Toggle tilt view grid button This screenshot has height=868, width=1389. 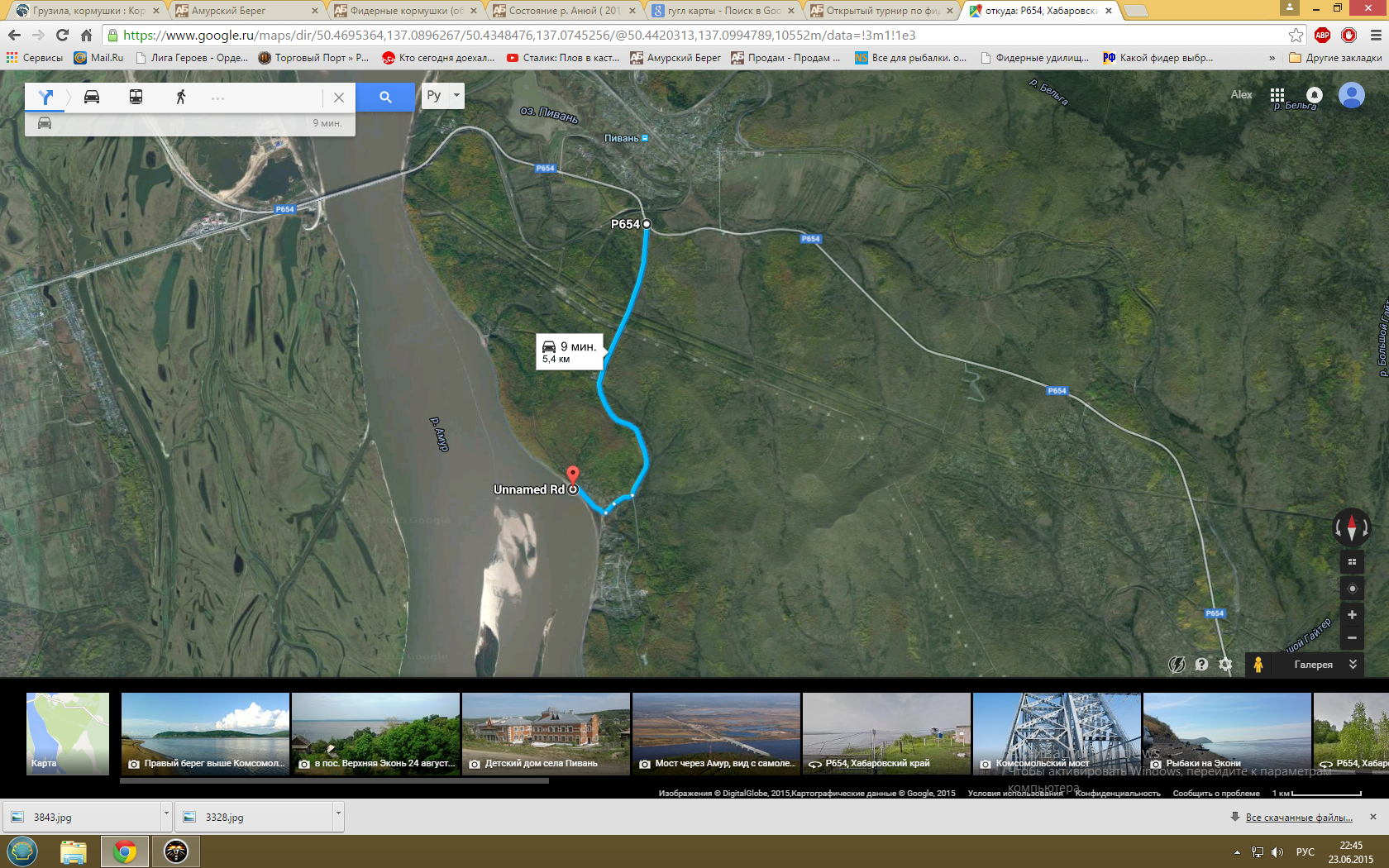[1352, 562]
